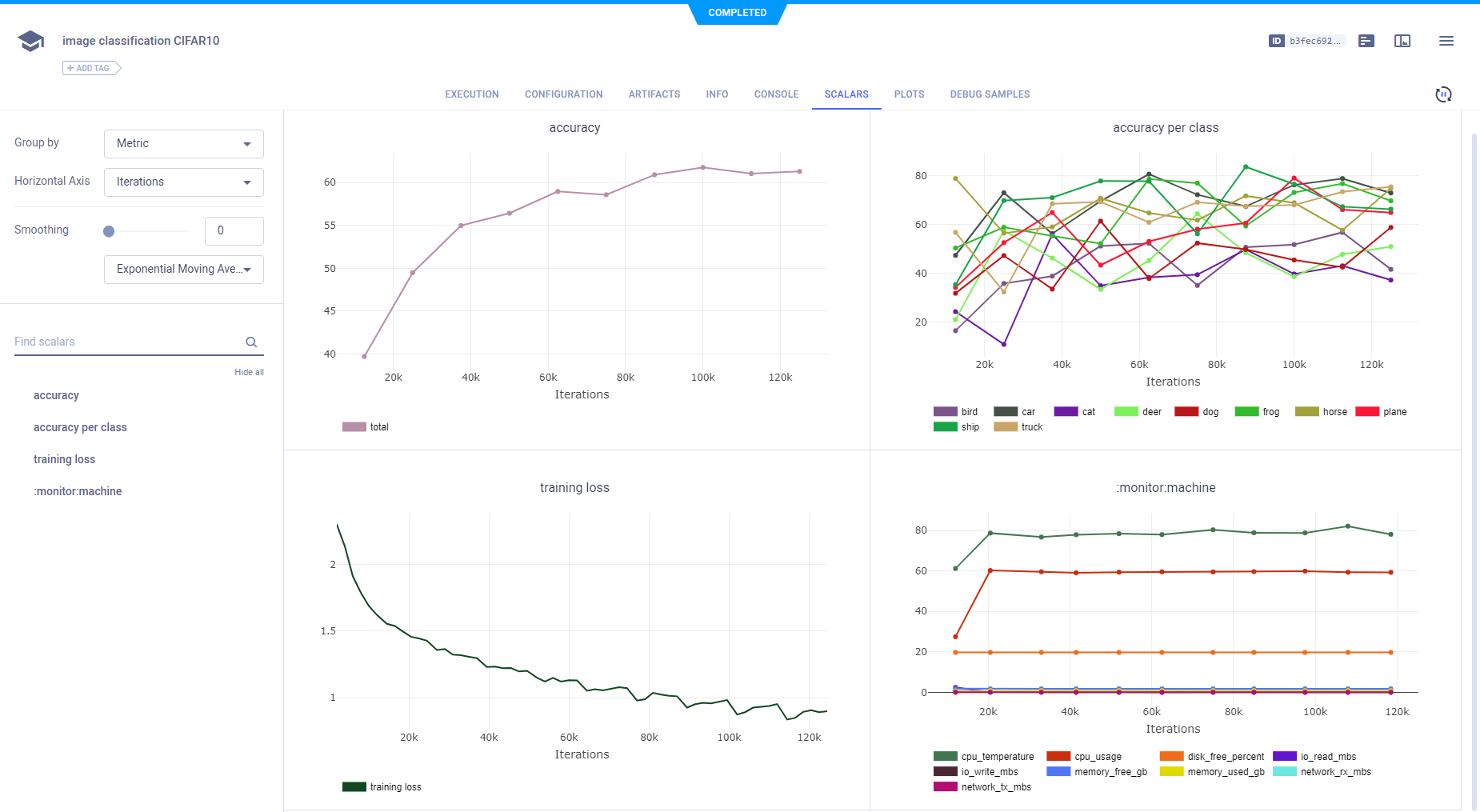Toggle the bird series in legend
The image size is (1480, 812).
956,412
